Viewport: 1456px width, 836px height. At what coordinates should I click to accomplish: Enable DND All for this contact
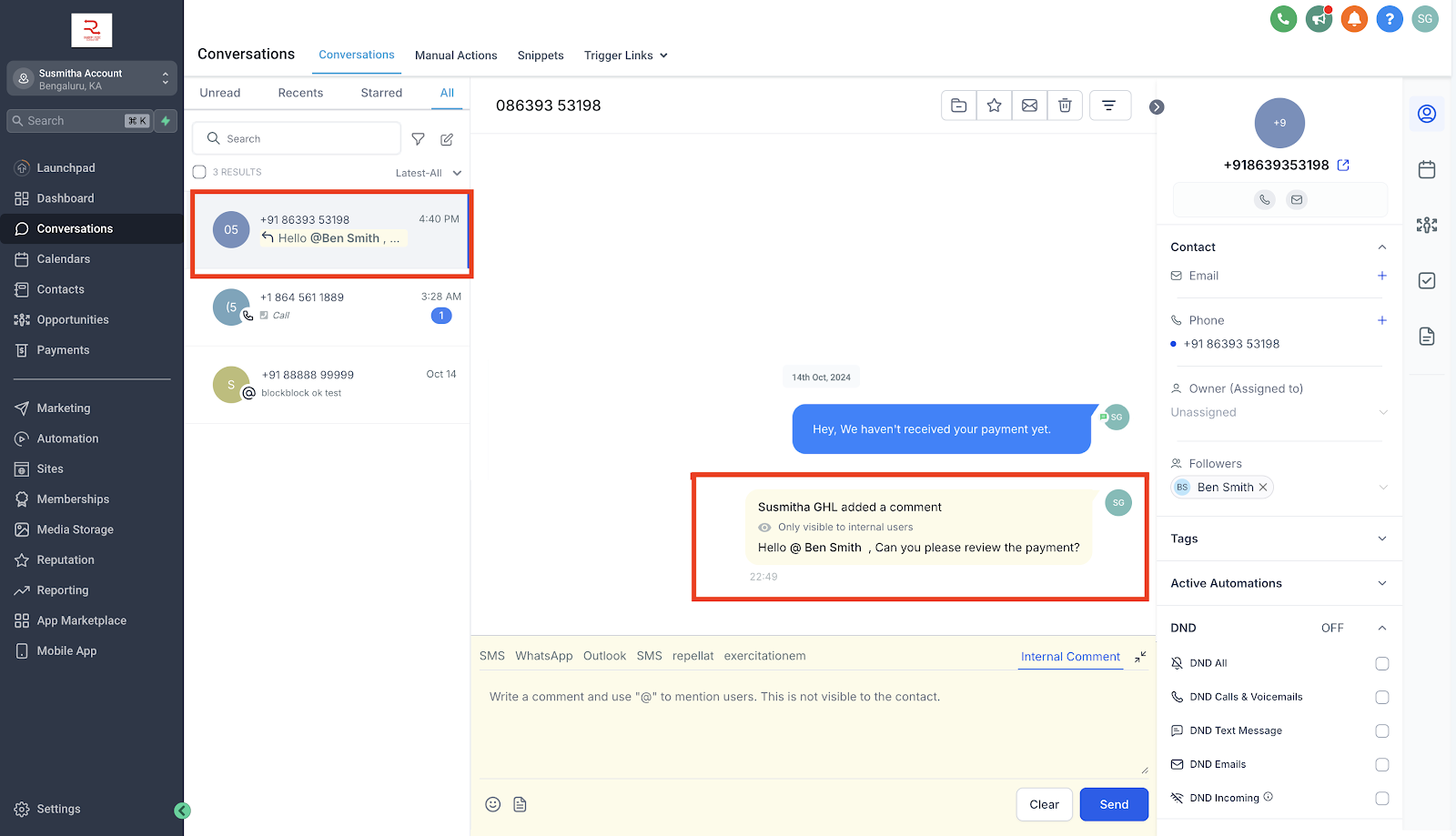(x=1382, y=663)
